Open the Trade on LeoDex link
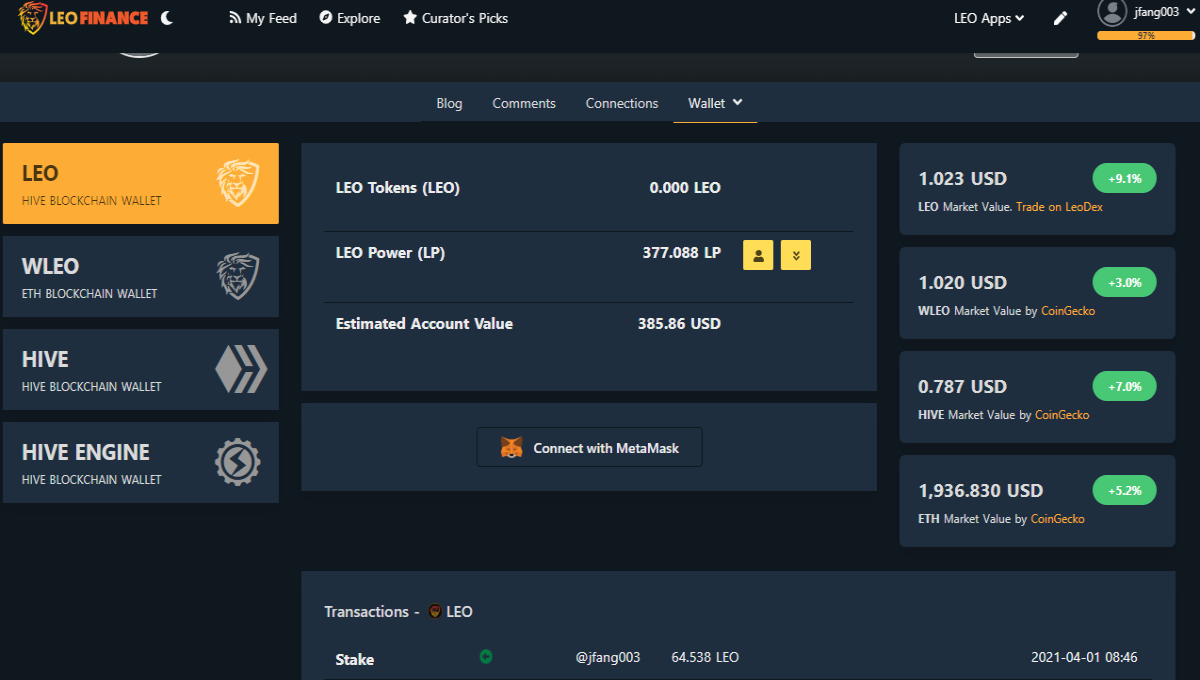Screen dimensions: 1200x680 coord(1059,207)
